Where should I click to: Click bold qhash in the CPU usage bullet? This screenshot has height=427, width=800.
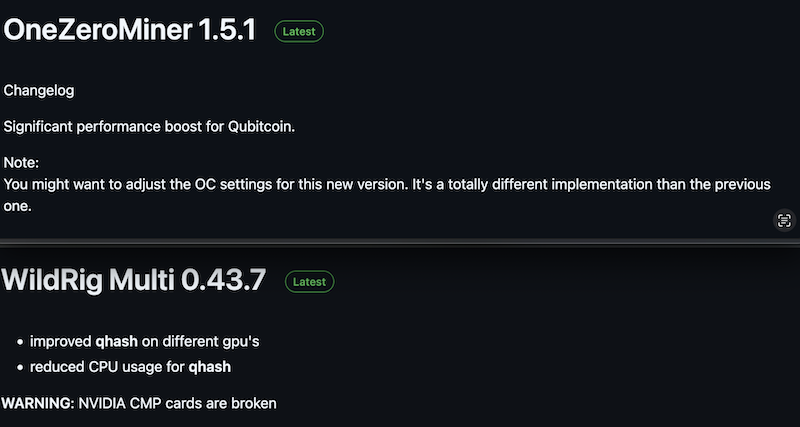tap(210, 367)
